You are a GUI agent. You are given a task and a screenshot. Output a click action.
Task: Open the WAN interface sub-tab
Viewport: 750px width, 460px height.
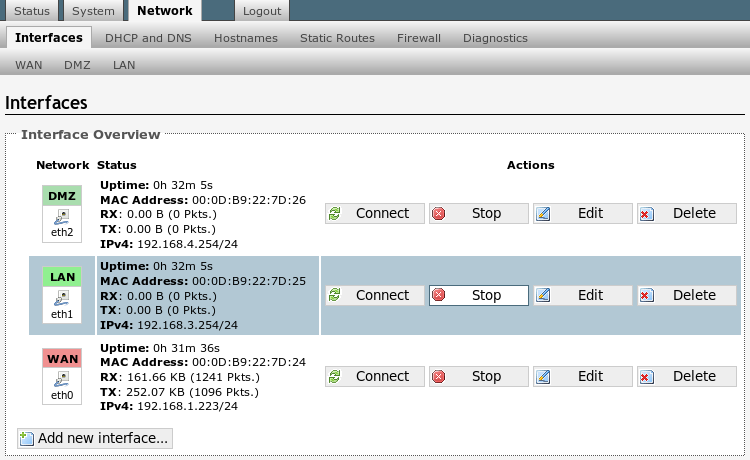pos(29,65)
